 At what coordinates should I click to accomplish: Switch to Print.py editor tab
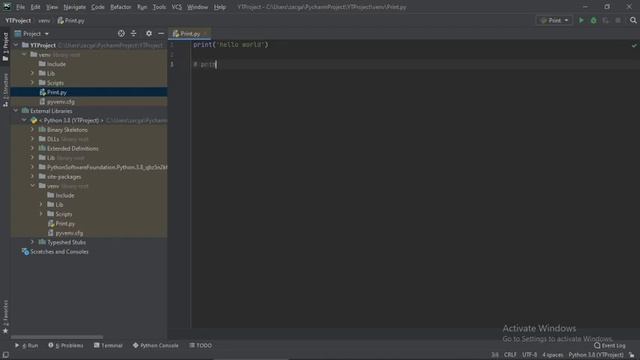click(190, 34)
